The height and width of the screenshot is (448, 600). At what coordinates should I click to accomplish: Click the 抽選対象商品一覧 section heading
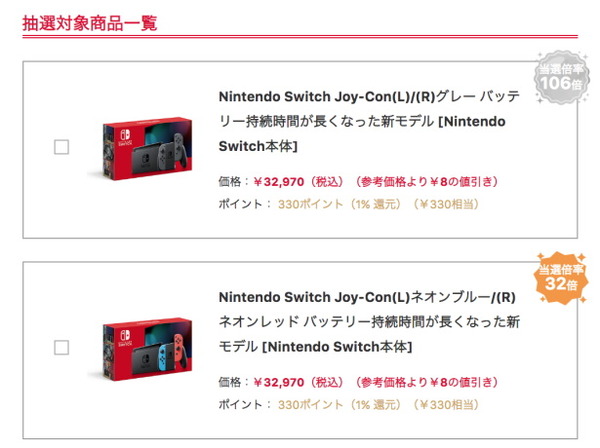pyautogui.click(x=90, y=23)
